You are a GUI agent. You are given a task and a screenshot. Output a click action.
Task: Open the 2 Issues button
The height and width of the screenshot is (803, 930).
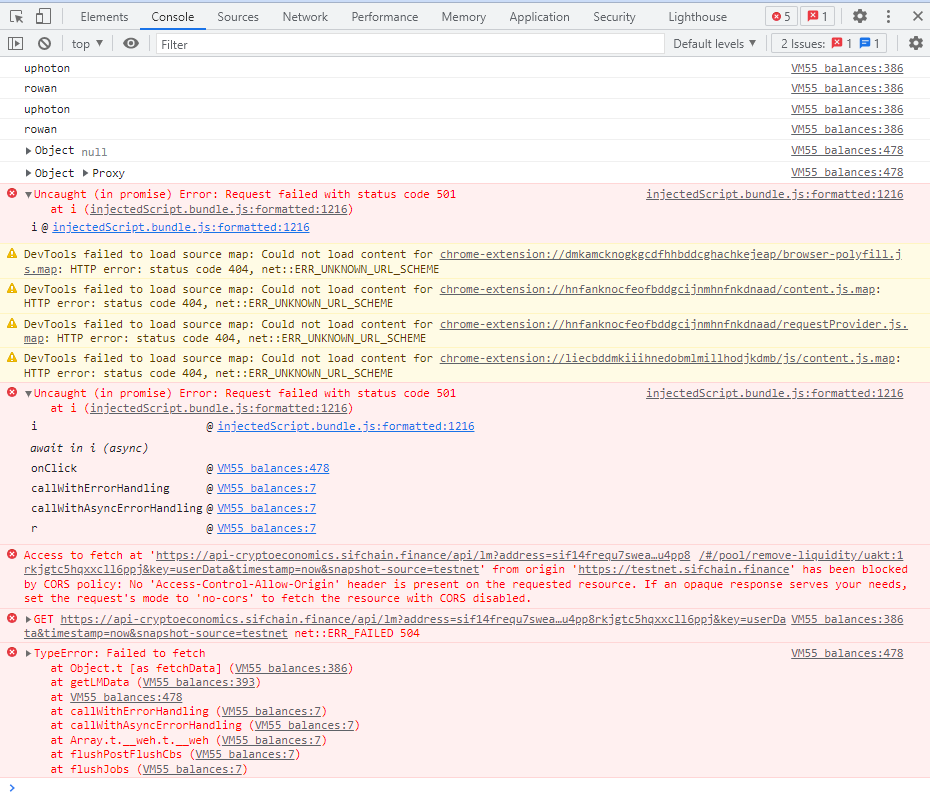click(x=829, y=43)
